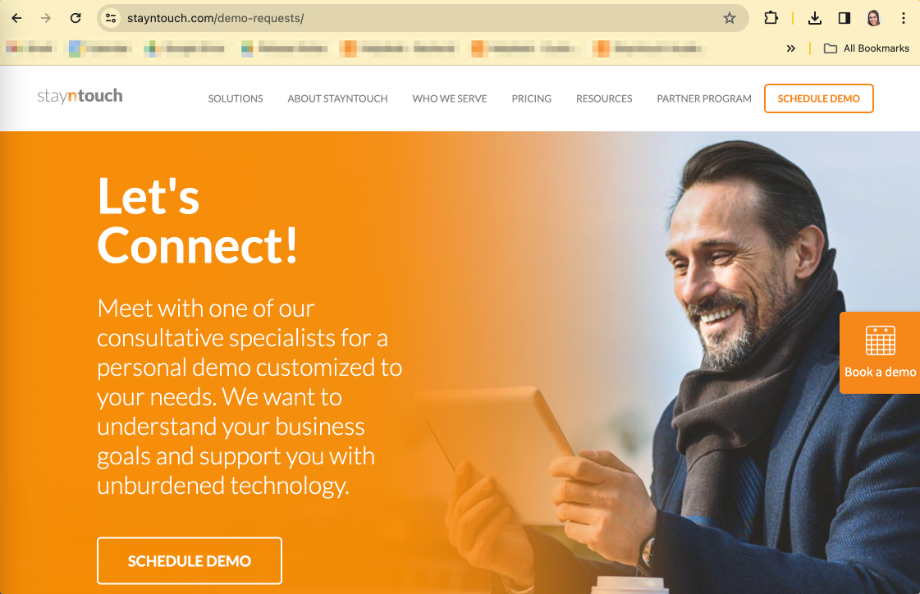Open the Extensions puzzle icon

(x=771, y=18)
